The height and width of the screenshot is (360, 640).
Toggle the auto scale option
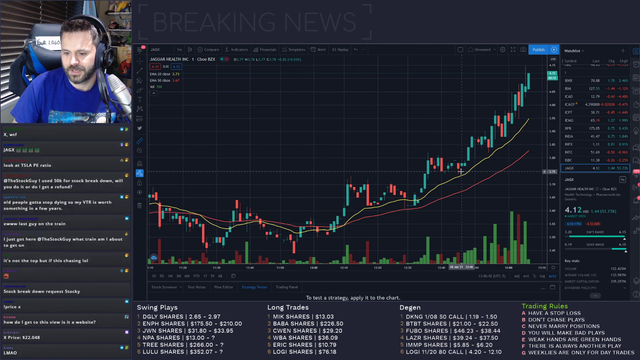click(x=552, y=276)
